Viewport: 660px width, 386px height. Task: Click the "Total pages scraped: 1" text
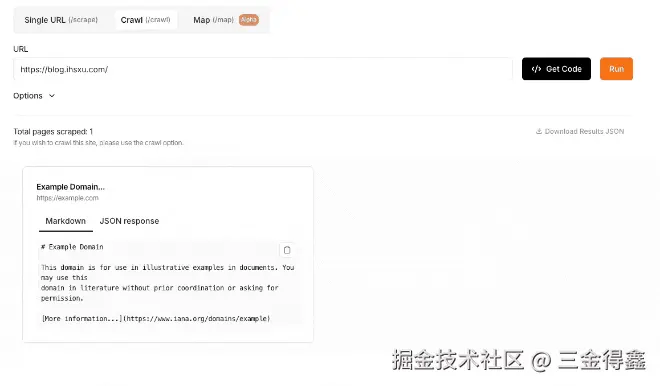(x=53, y=131)
